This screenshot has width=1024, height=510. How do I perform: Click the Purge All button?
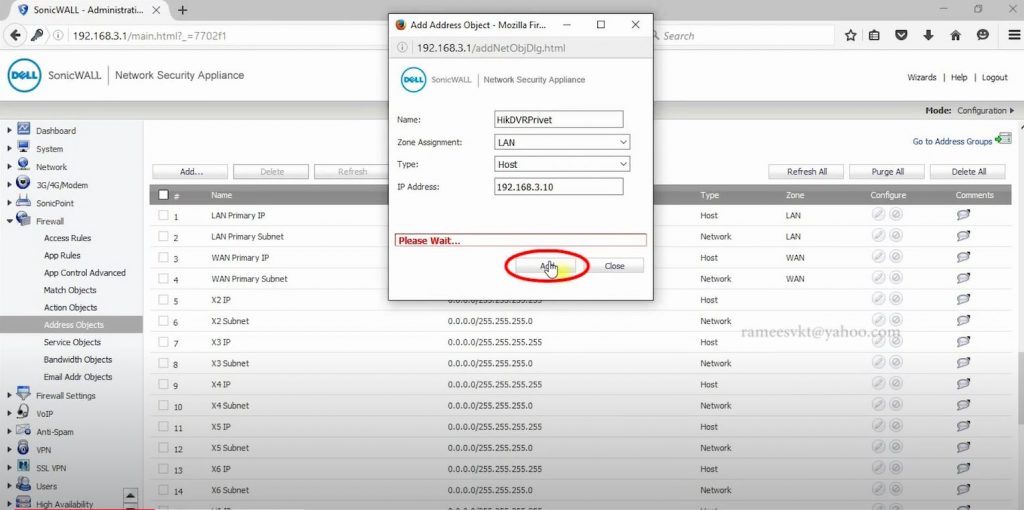pos(887,172)
